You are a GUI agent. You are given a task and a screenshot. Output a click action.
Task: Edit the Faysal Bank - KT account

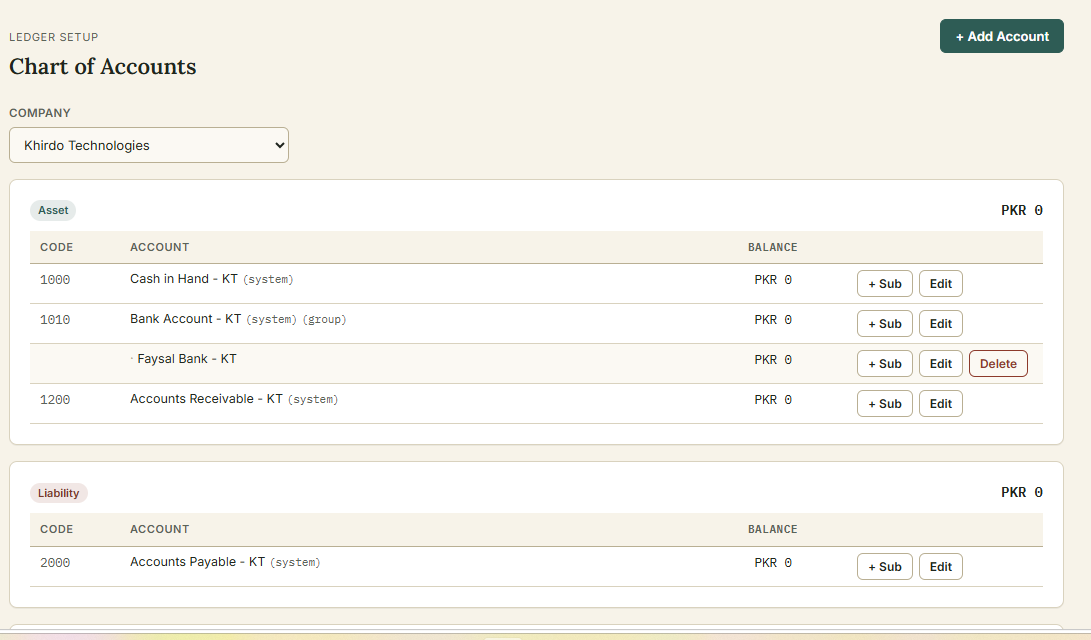[940, 364]
